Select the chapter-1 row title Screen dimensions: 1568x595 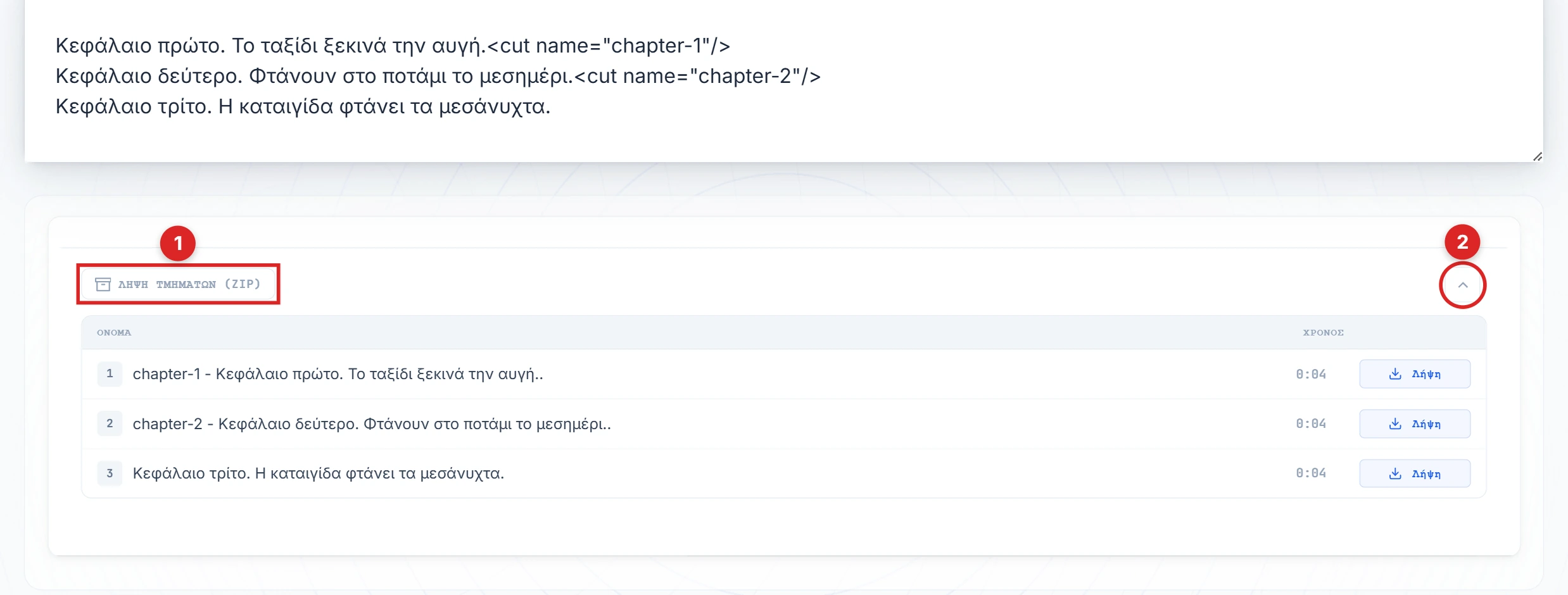click(338, 374)
